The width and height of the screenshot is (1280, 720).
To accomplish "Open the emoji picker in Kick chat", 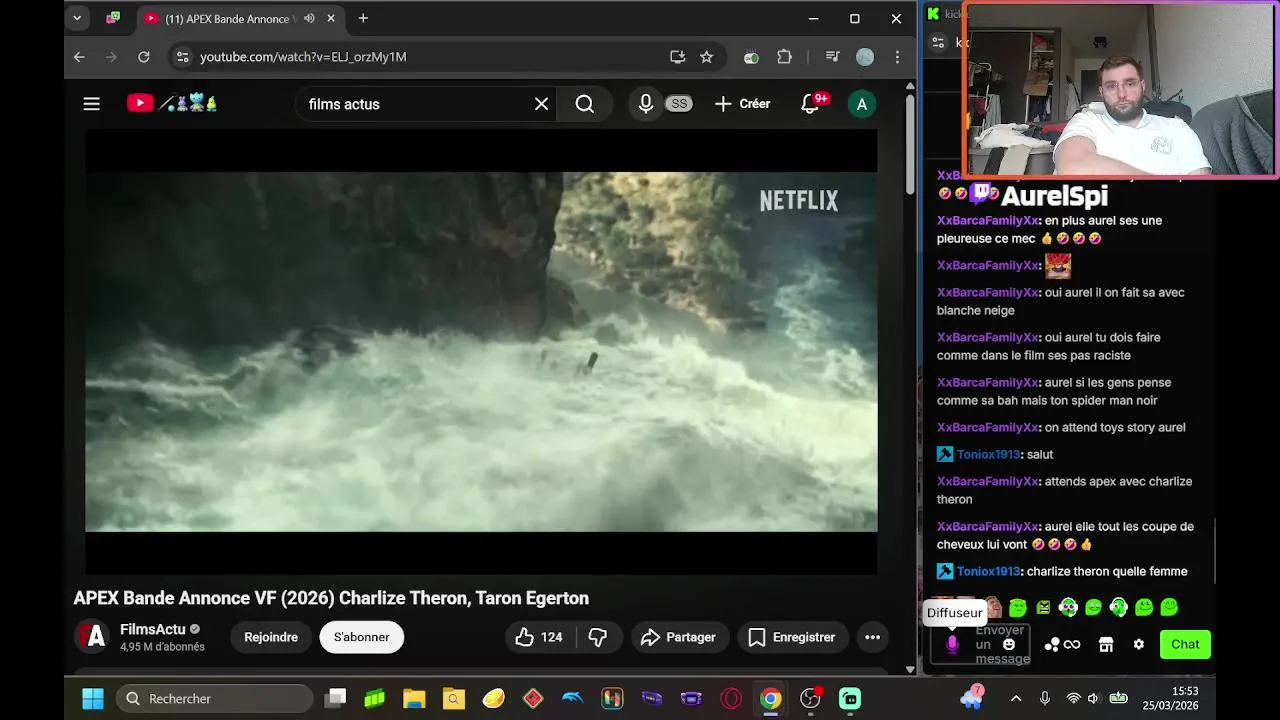I will click(1008, 645).
